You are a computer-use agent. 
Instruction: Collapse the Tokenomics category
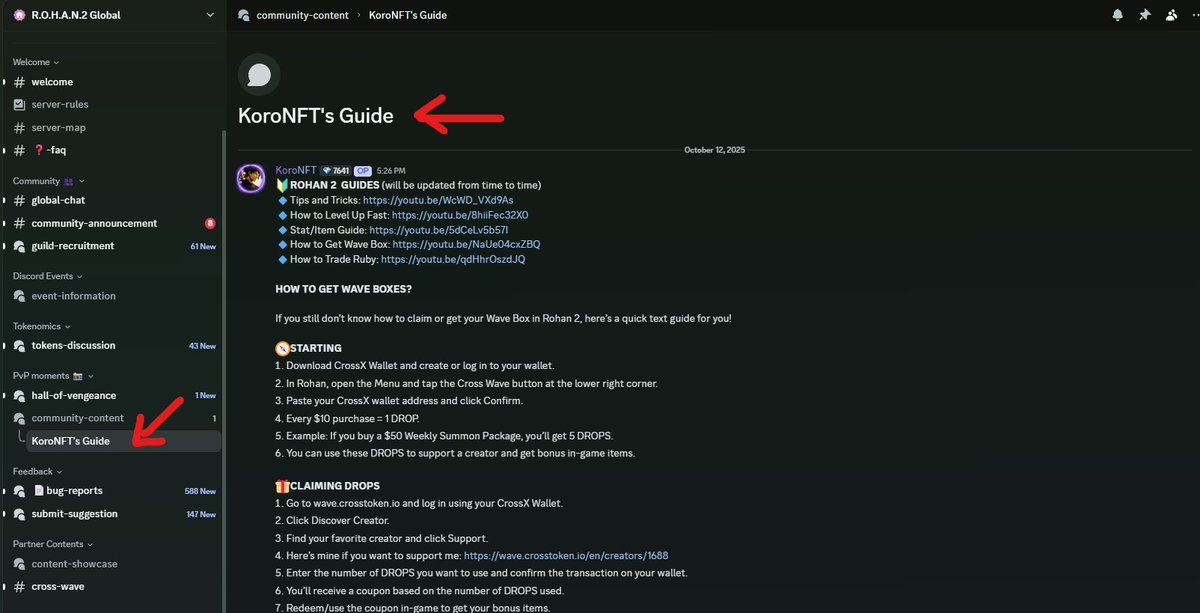pos(41,326)
